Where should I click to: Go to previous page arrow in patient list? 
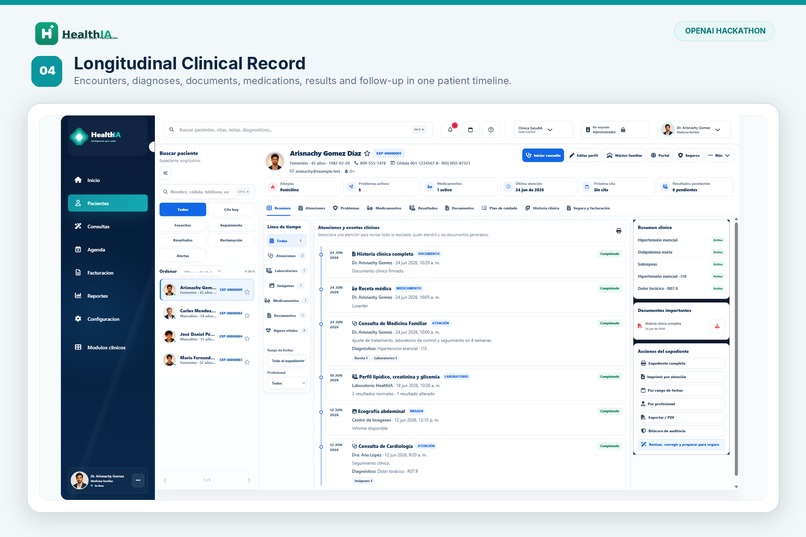pyautogui.click(x=165, y=480)
